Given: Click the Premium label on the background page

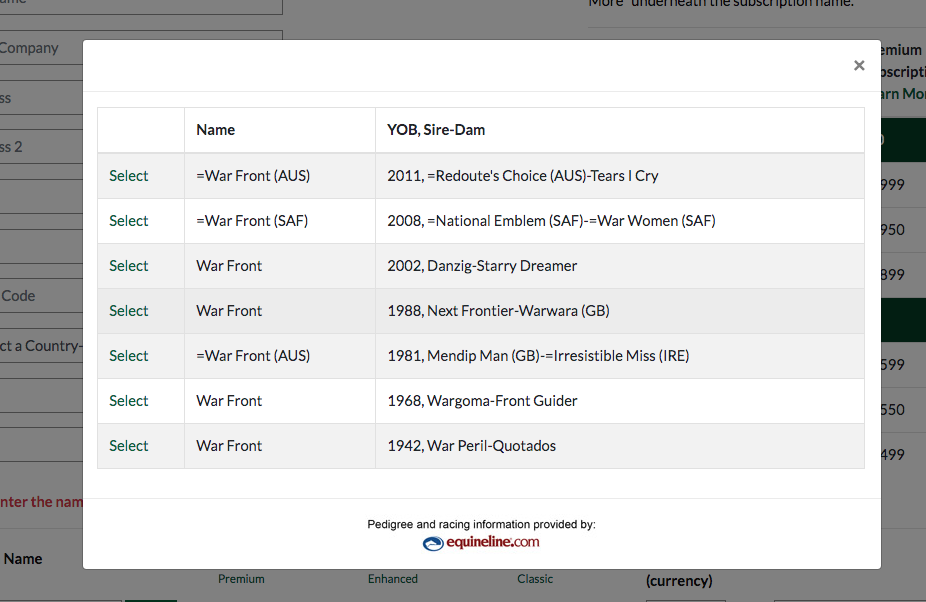Looking at the screenshot, I should click(241, 579).
